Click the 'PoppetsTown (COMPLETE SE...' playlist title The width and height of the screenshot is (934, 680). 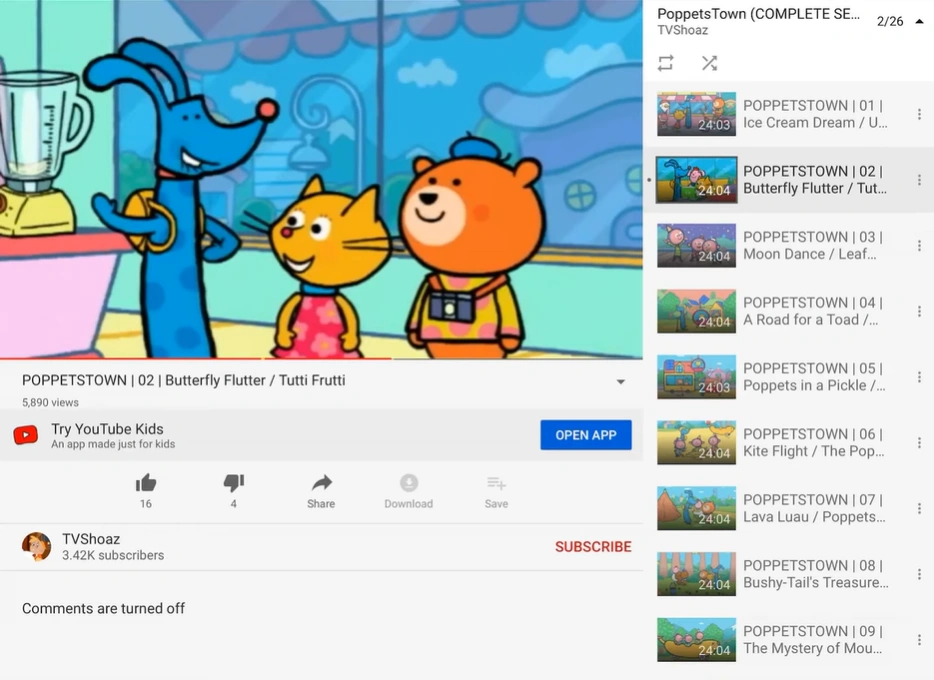click(758, 14)
